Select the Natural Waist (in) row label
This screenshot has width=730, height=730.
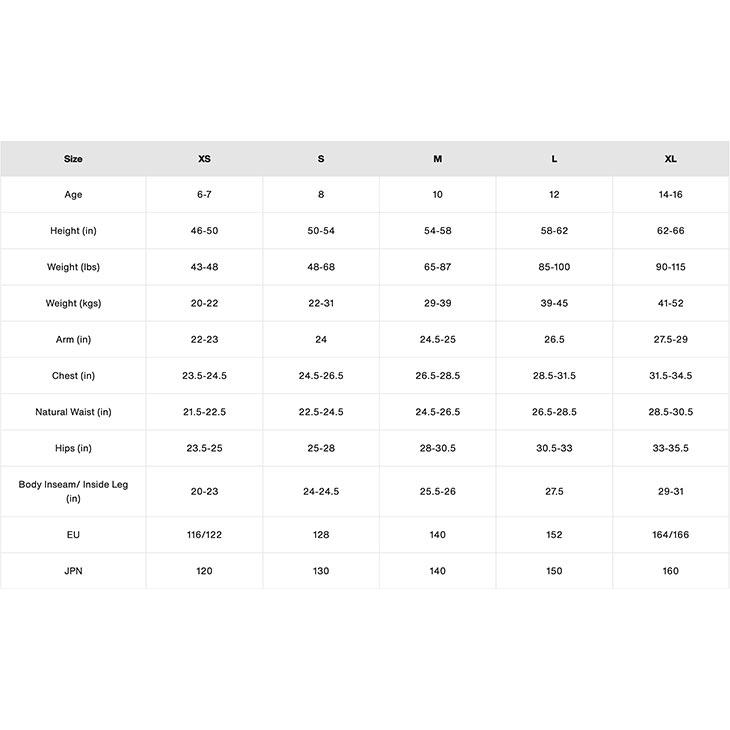73,412
